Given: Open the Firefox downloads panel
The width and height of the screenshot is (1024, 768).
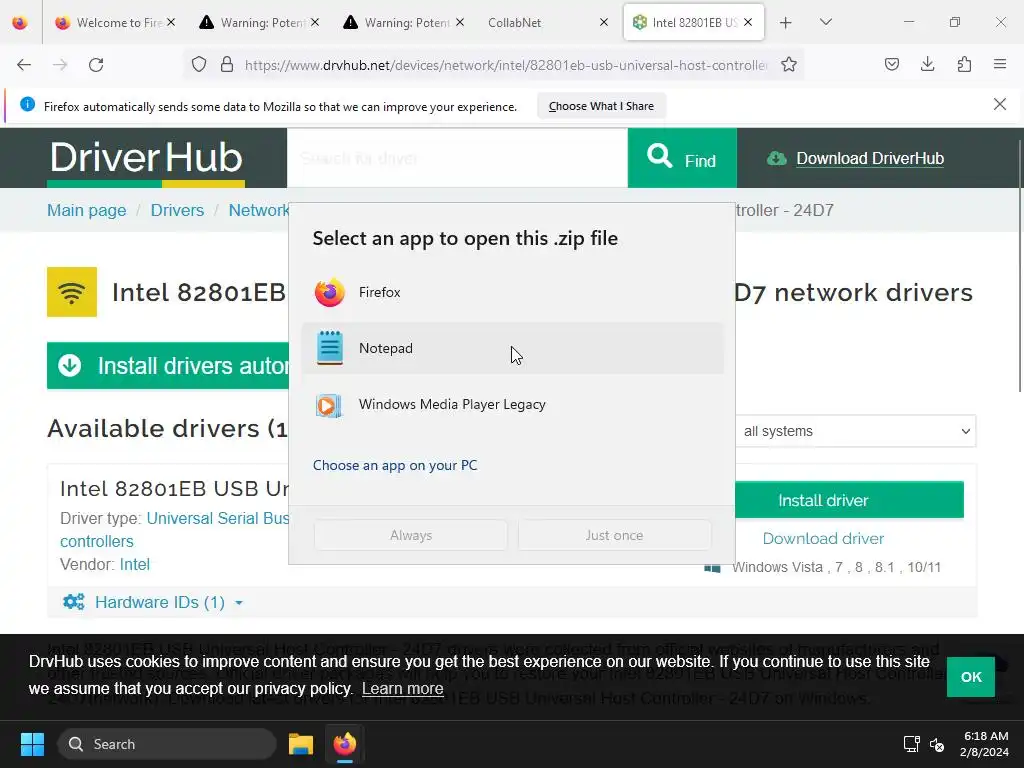Looking at the screenshot, I should pos(927,64).
